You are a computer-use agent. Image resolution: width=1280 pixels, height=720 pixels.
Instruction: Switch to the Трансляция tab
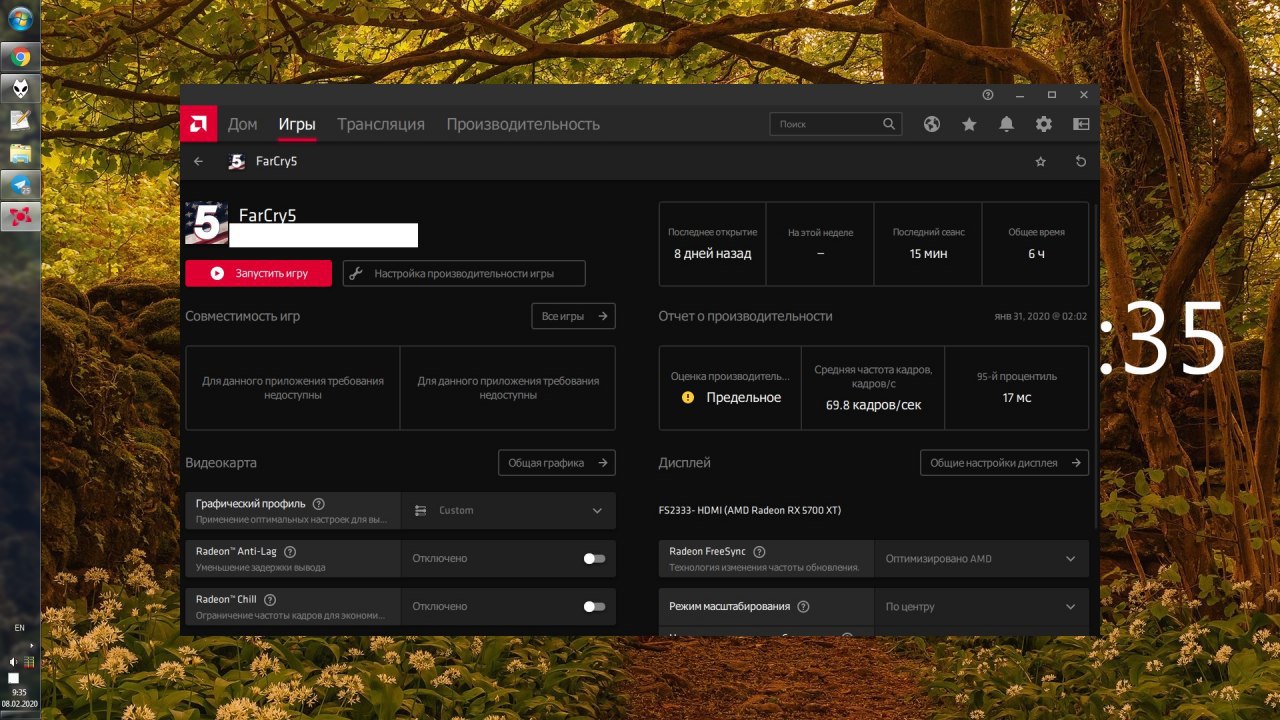[381, 124]
